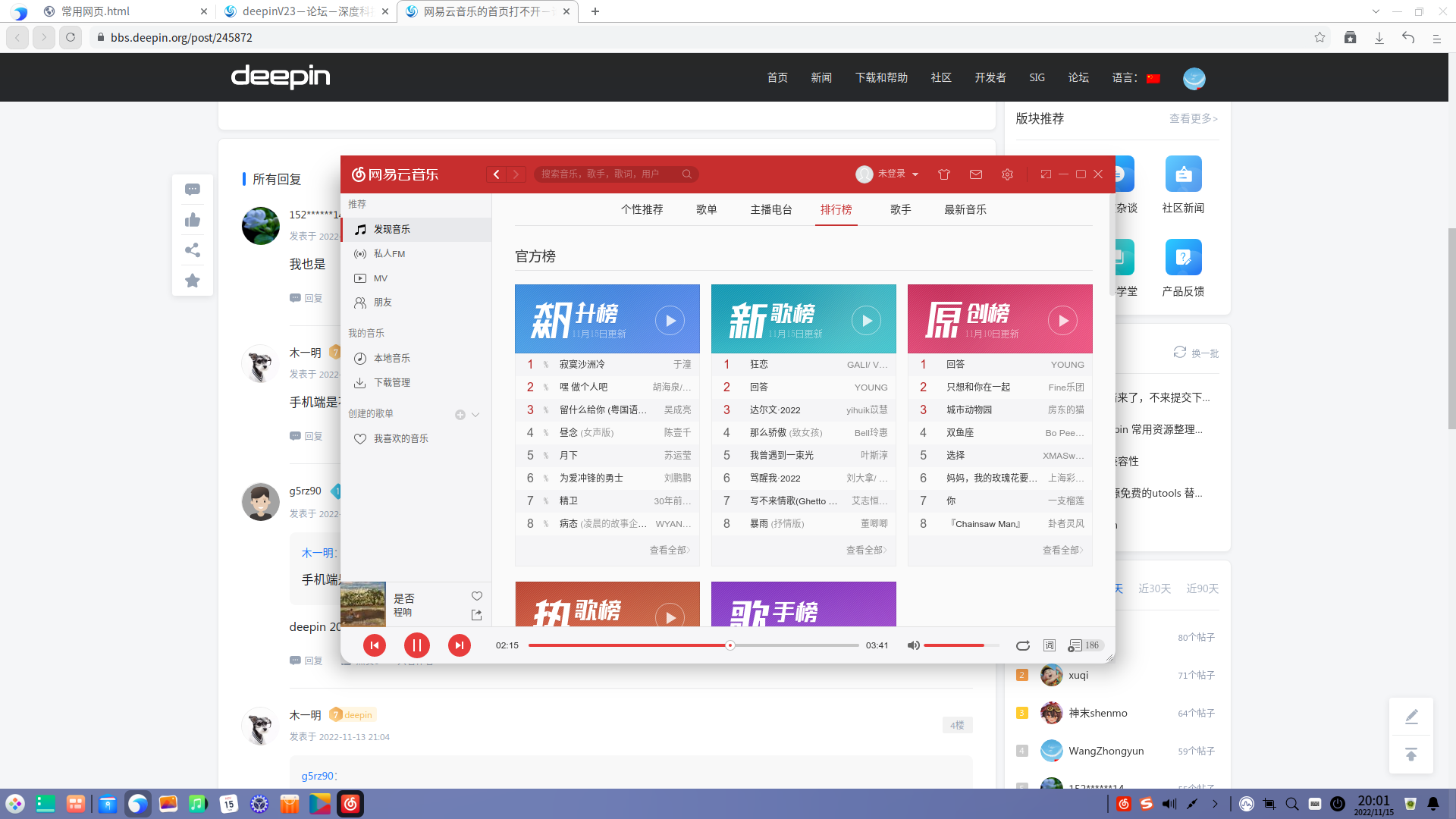Favorite the current song with the heart
The height and width of the screenshot is (819, 1456).
tap(477, 596)
